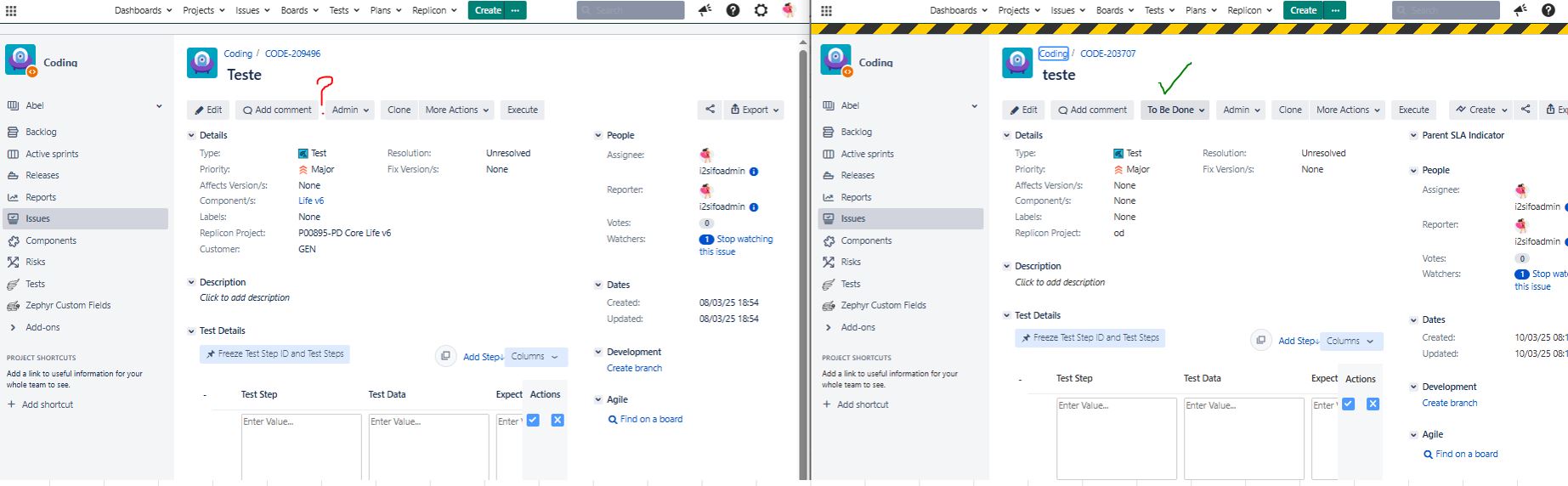The width and height of the screenshot is (1568, 486).
Task: Collapse Parent SLA Indicator section
Action: (1413, 135)
